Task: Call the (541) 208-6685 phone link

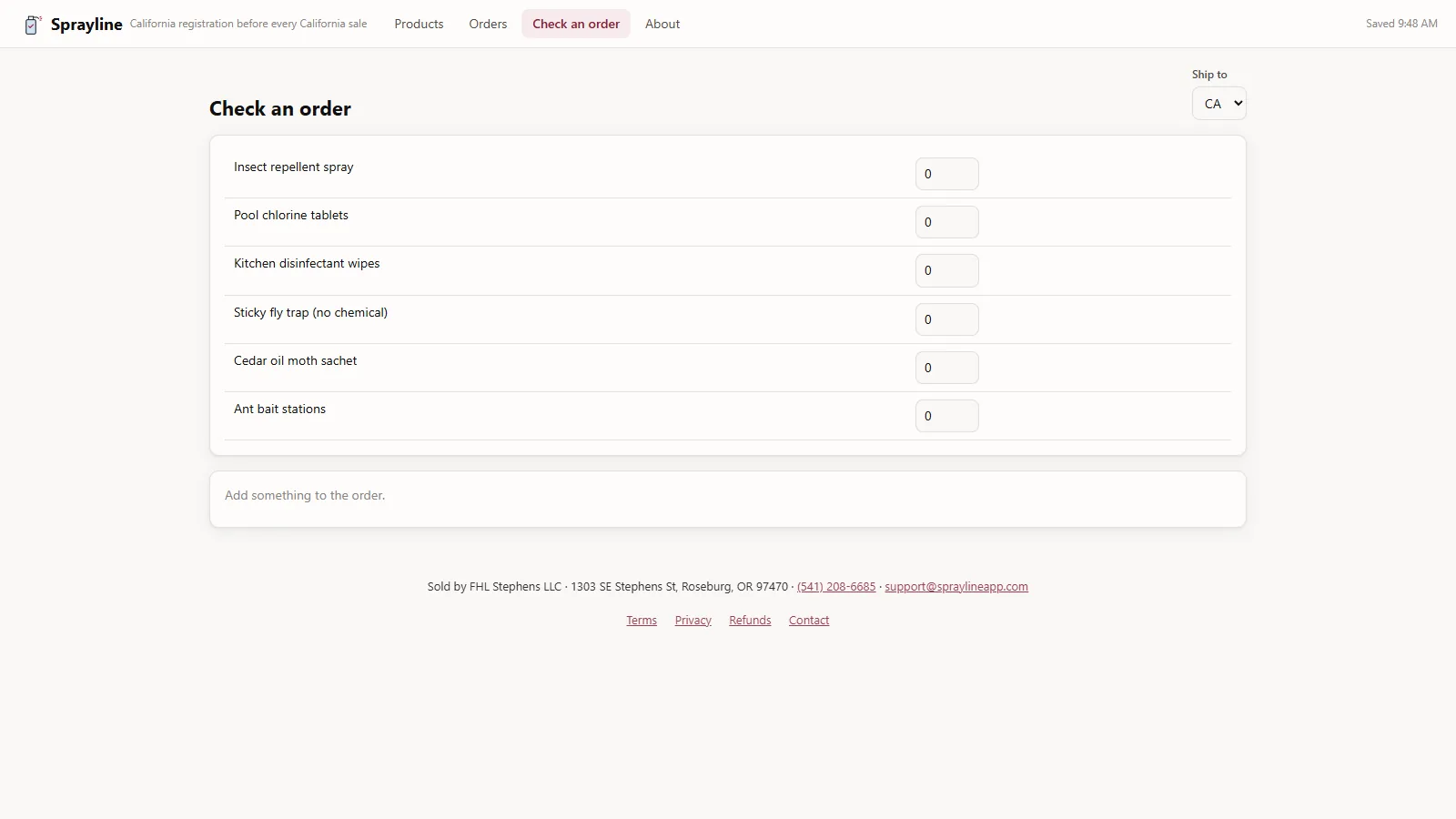Action: [836, 587]
